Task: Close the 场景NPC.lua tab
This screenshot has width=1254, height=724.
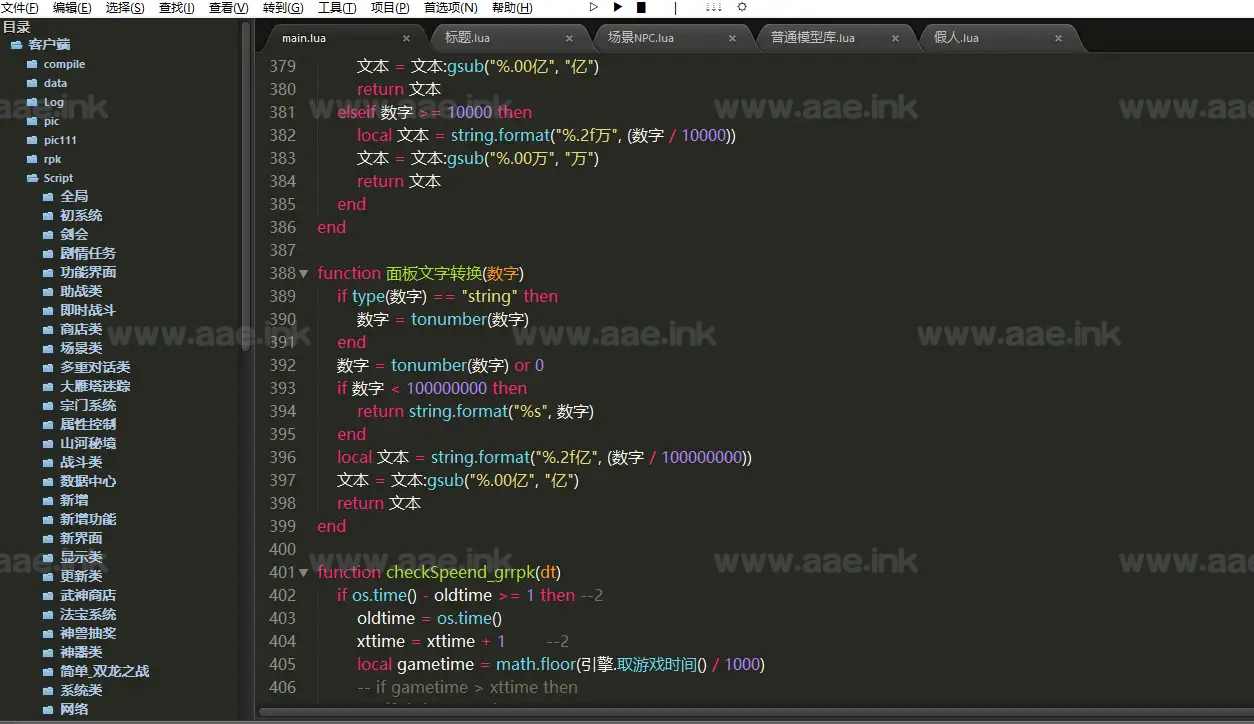Action: coord(733,38)
